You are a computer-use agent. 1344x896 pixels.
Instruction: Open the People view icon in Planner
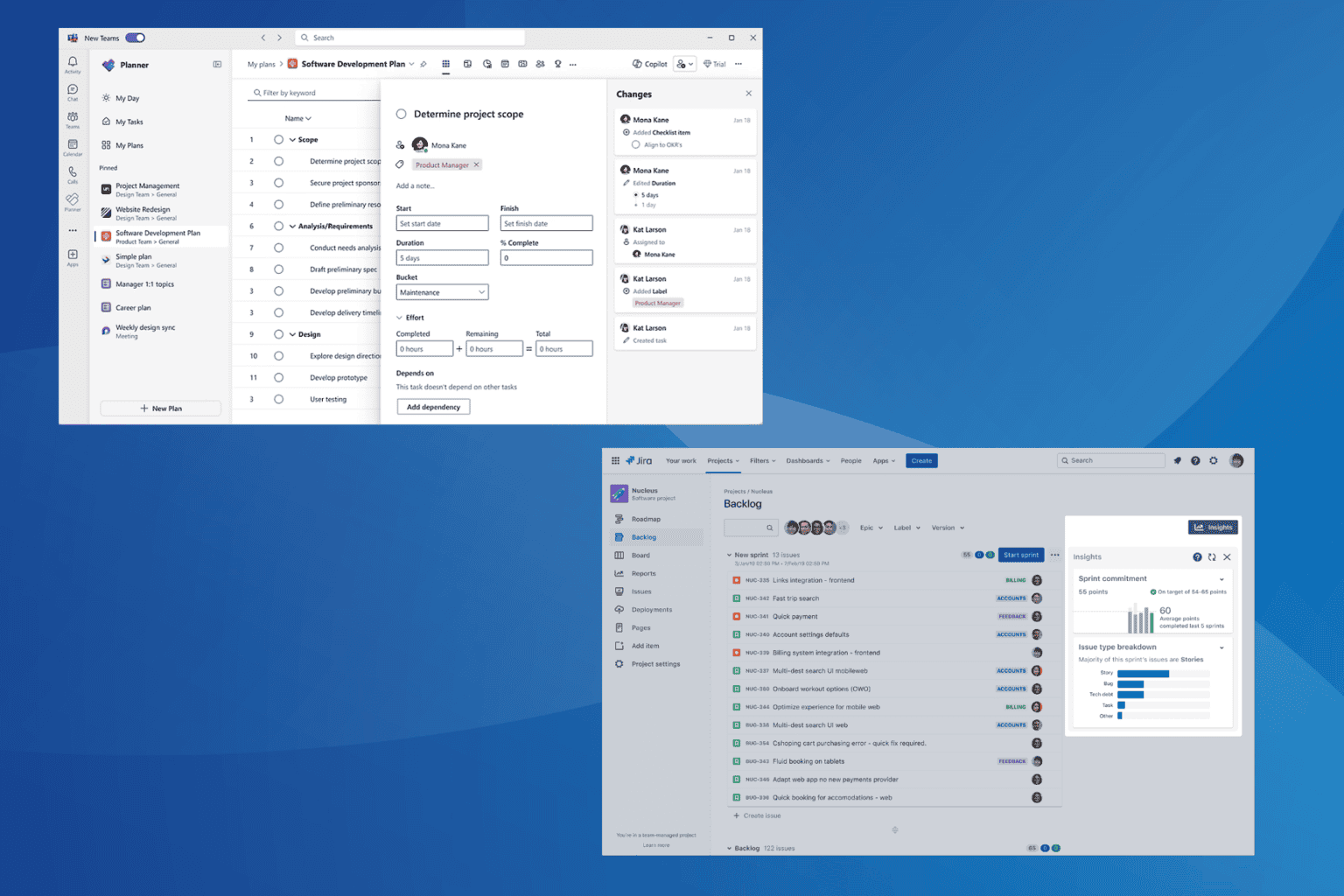540,64
